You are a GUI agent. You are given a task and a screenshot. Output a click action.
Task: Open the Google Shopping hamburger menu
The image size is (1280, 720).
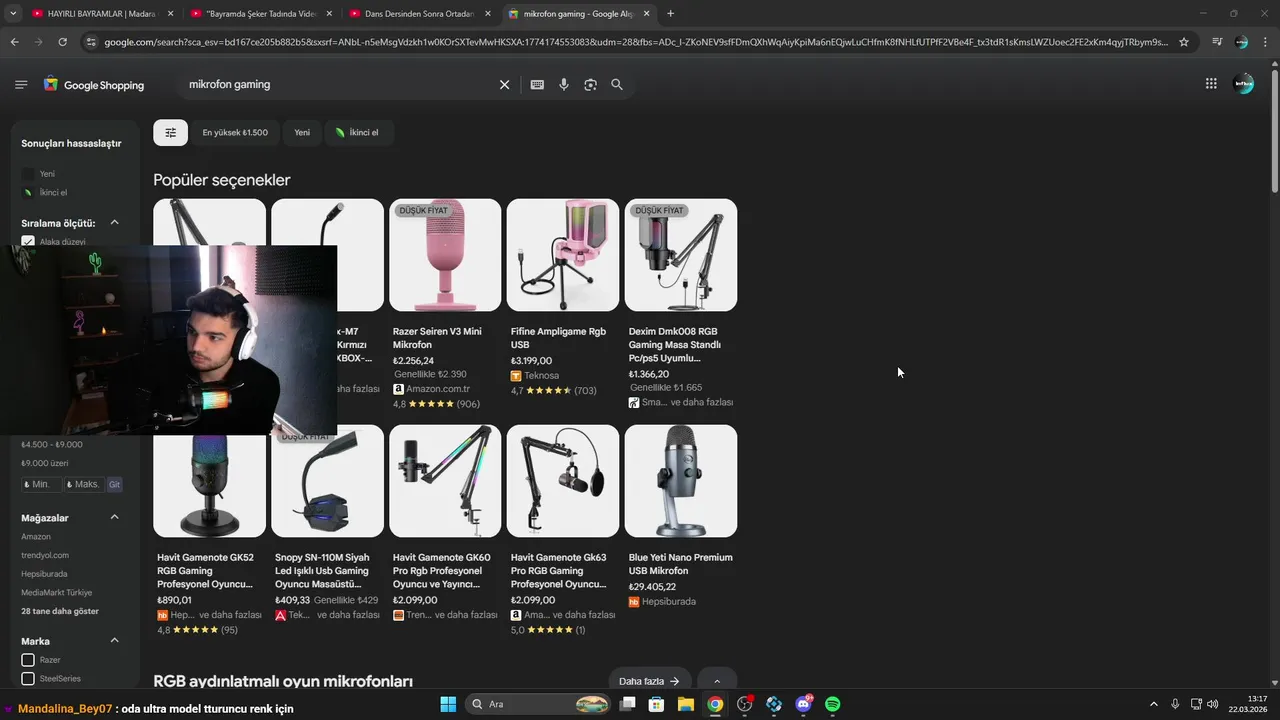click(21, 85)
